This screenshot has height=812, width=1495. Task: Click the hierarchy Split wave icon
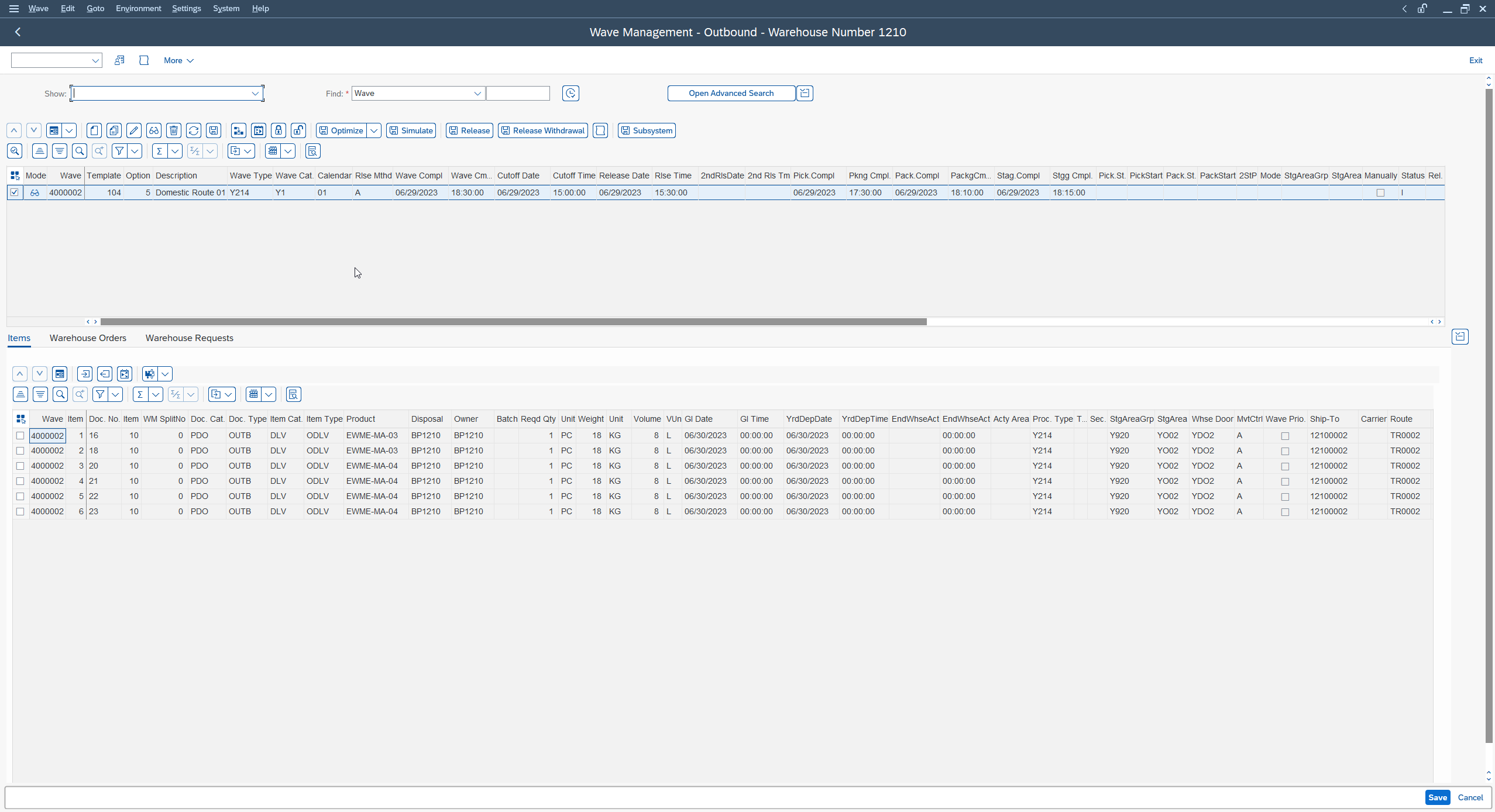pos(239,130)
